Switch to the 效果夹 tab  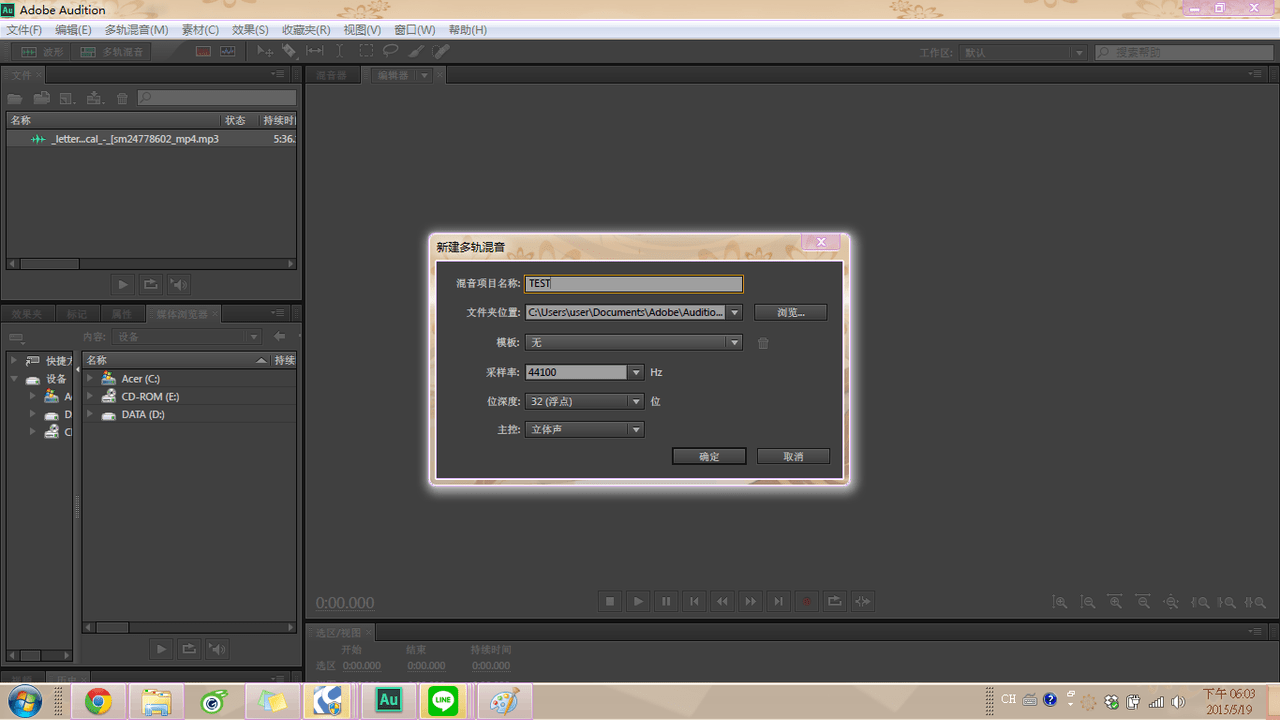pyautogui.click(x=27, y=314)
